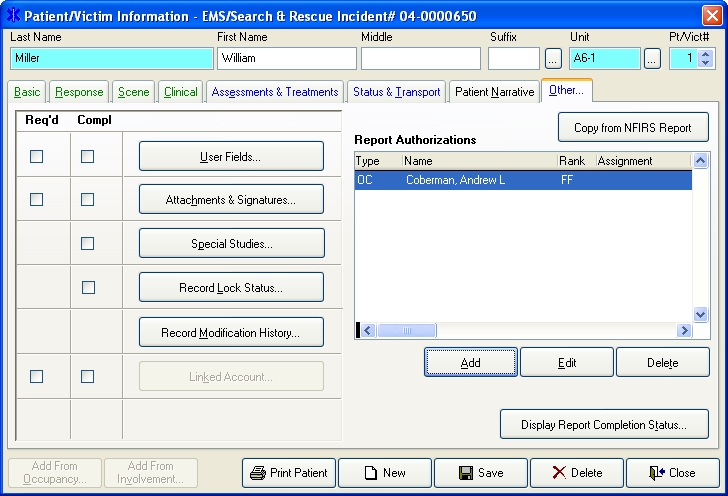Open Attachments & Signatures dialog
Screen dimensions: 728x496
(x=231, y=200)
